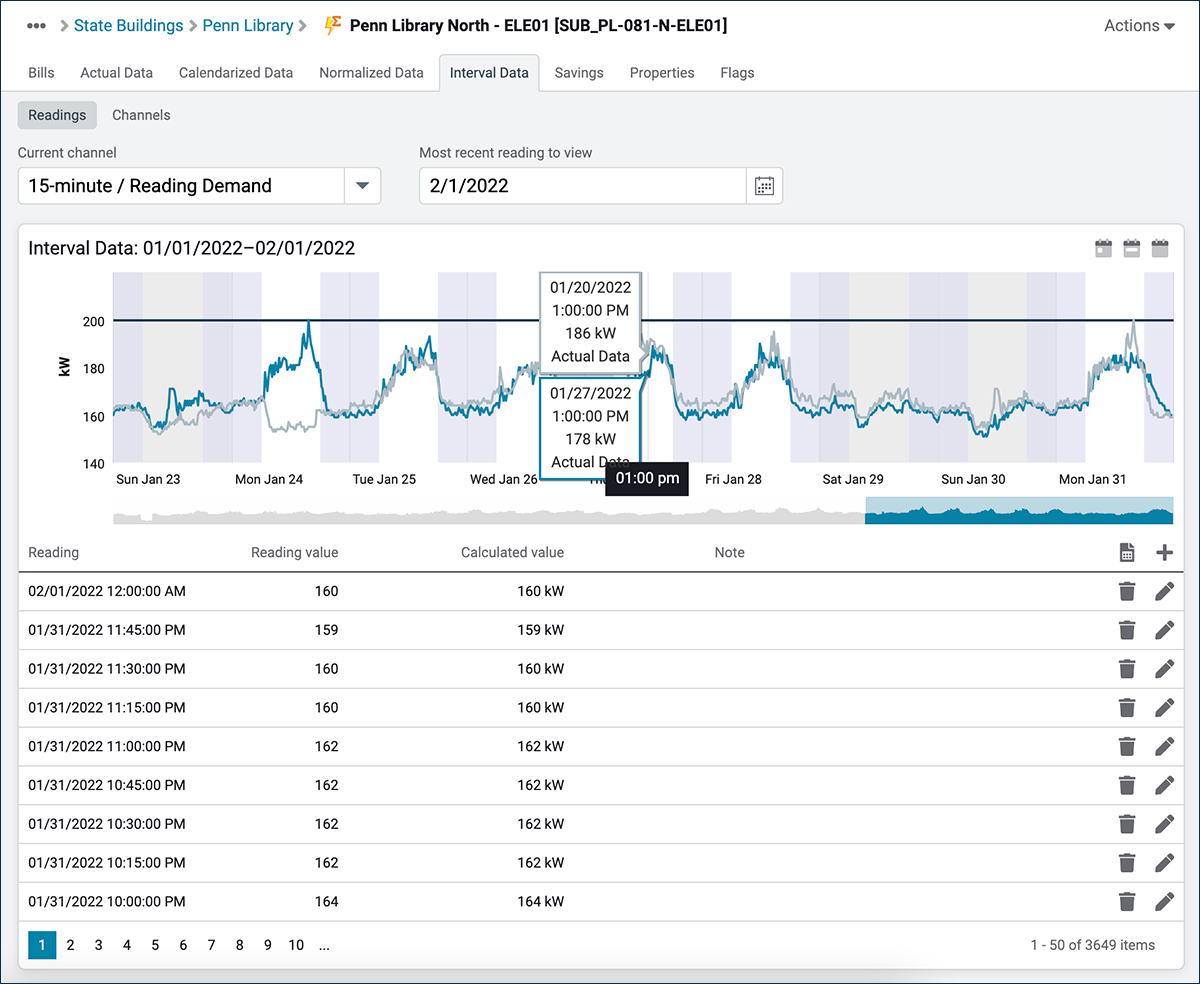
Task: Select the Readings sub-view toggle
Action: click(x=57, y=115)
